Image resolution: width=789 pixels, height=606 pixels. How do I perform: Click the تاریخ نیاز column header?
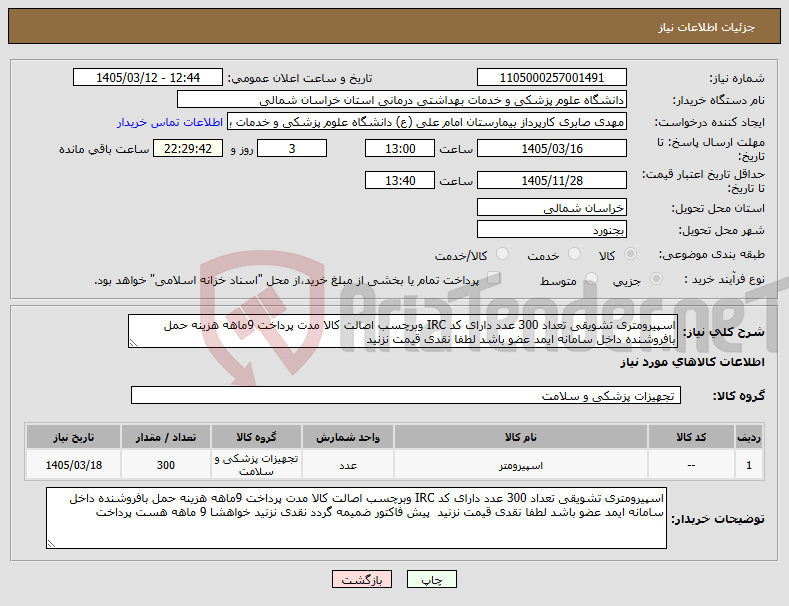73,437
